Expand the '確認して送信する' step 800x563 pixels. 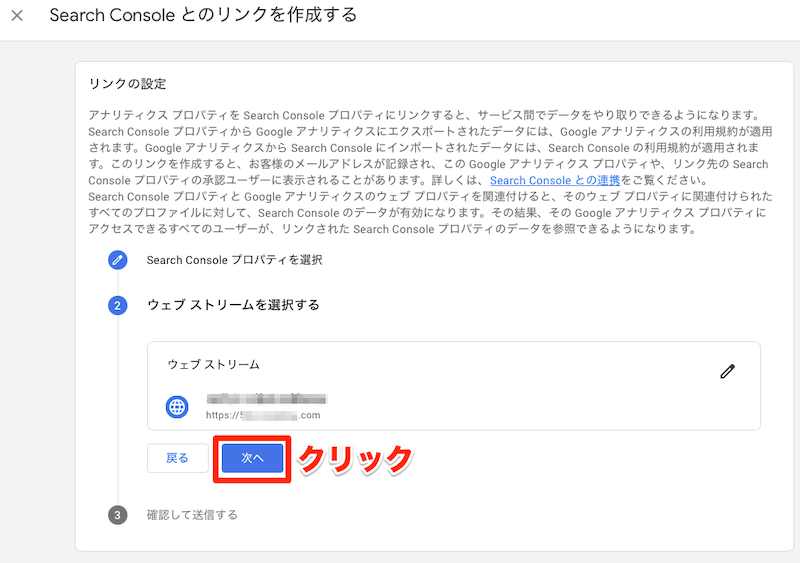192,515
